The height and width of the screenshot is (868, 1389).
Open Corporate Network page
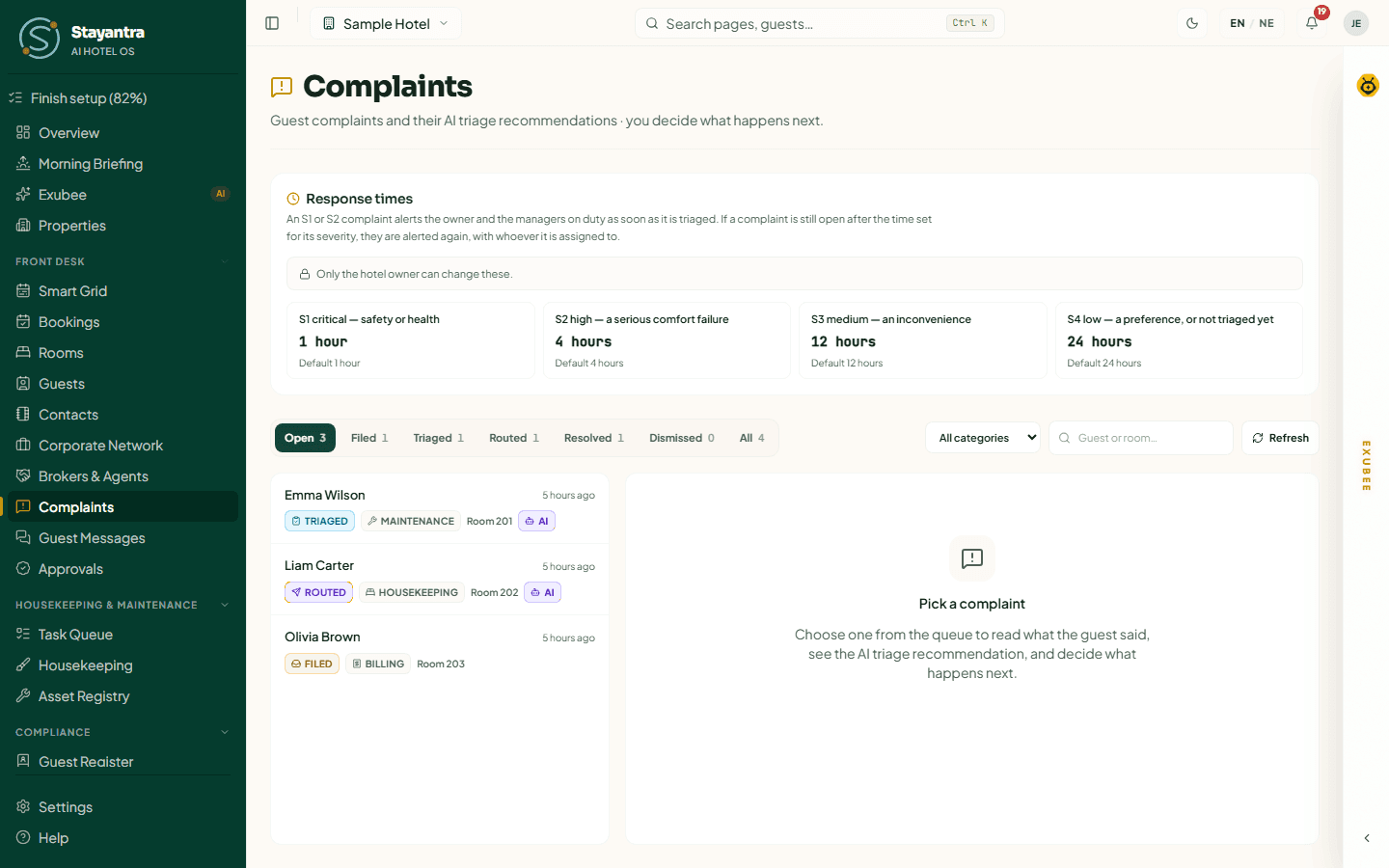coord(123,446)
